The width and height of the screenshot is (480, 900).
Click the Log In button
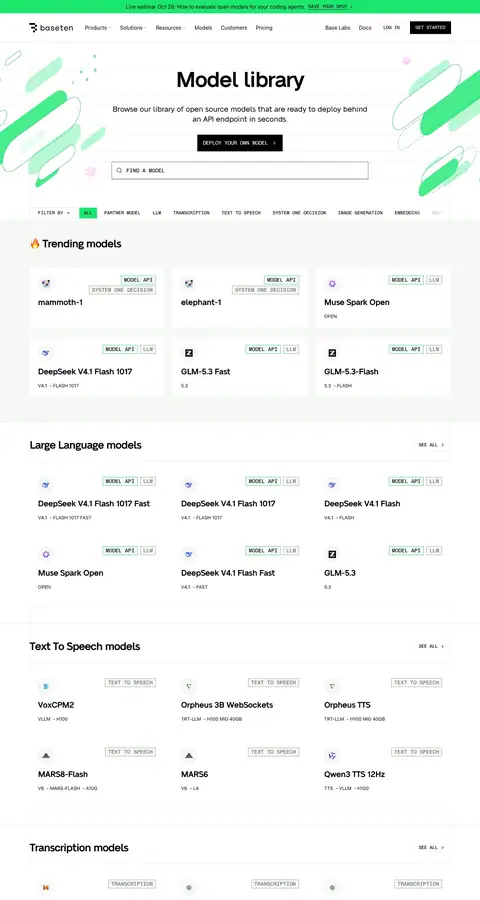point(392,28)
